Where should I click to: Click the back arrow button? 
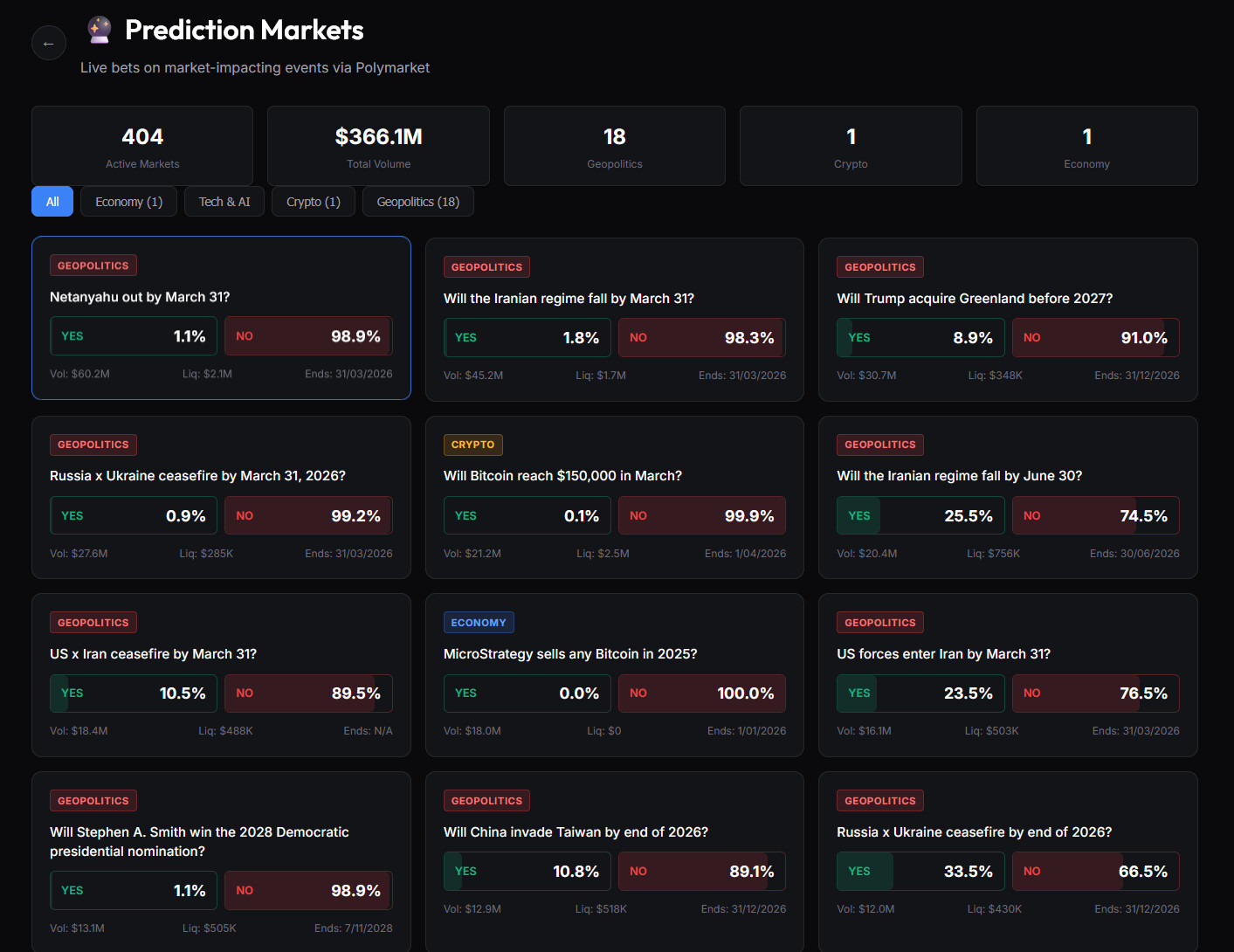click(49, 43)
